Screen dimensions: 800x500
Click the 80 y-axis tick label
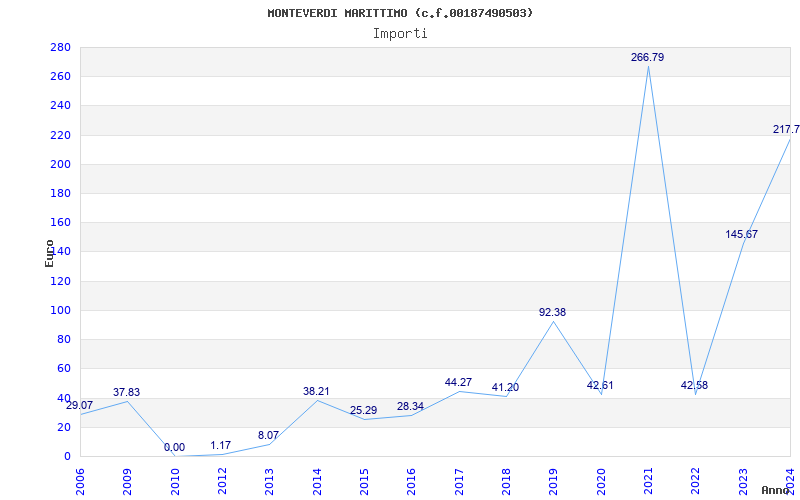tap(64, 339)
